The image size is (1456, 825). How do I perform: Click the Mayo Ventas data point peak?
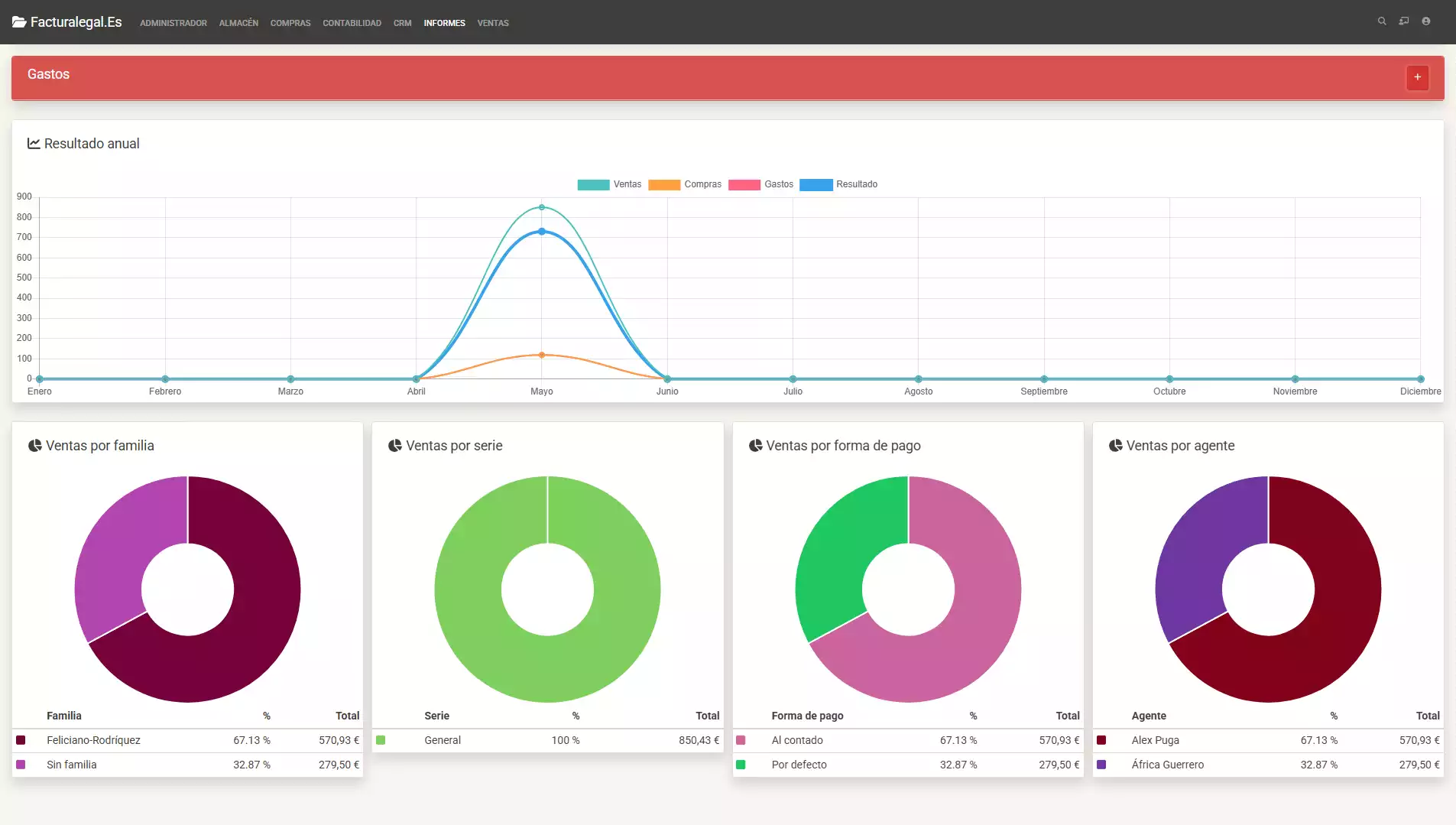(542, 207)
